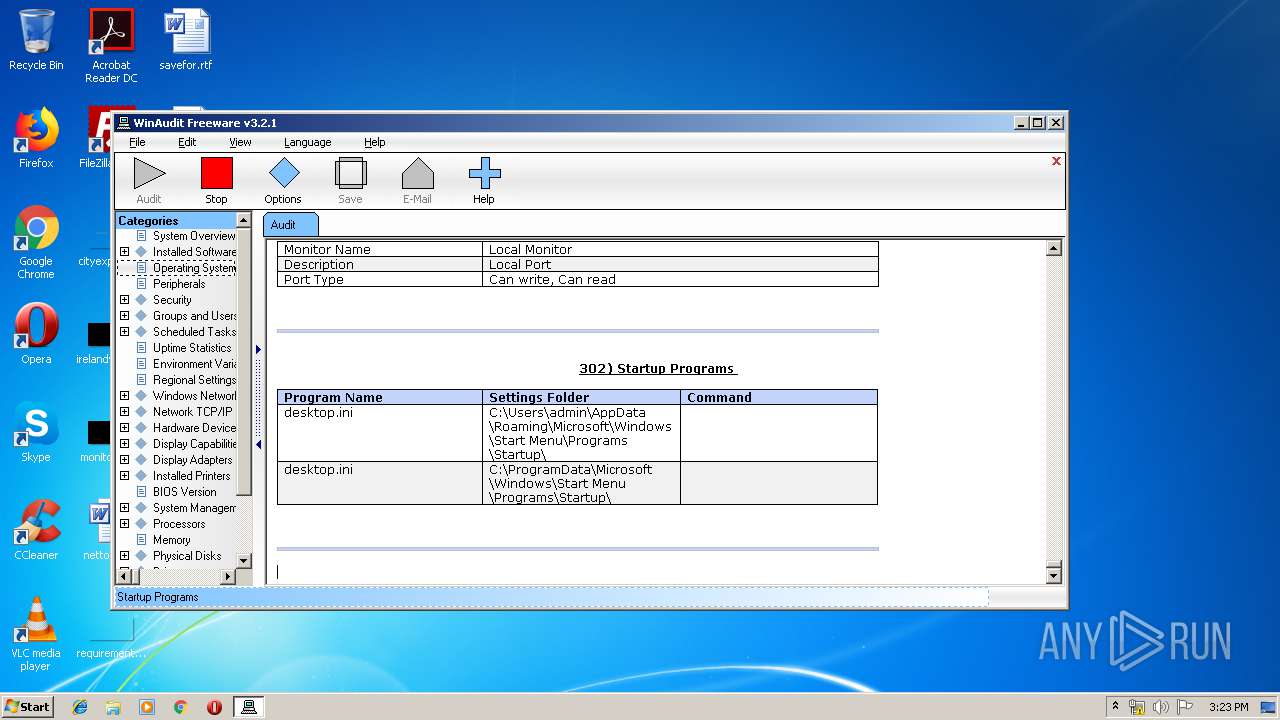1280x720 pixels.
Task: Click the red Stop icon
Action: [x=216, y=174]
